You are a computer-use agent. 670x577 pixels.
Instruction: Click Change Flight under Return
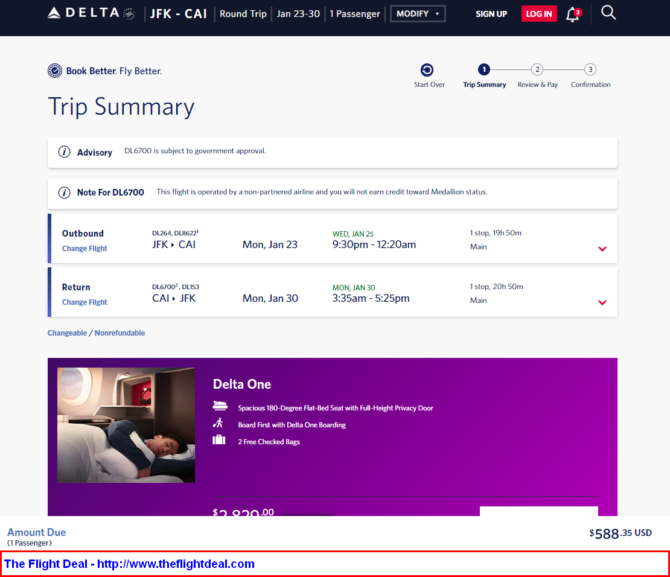coord(85,302)
